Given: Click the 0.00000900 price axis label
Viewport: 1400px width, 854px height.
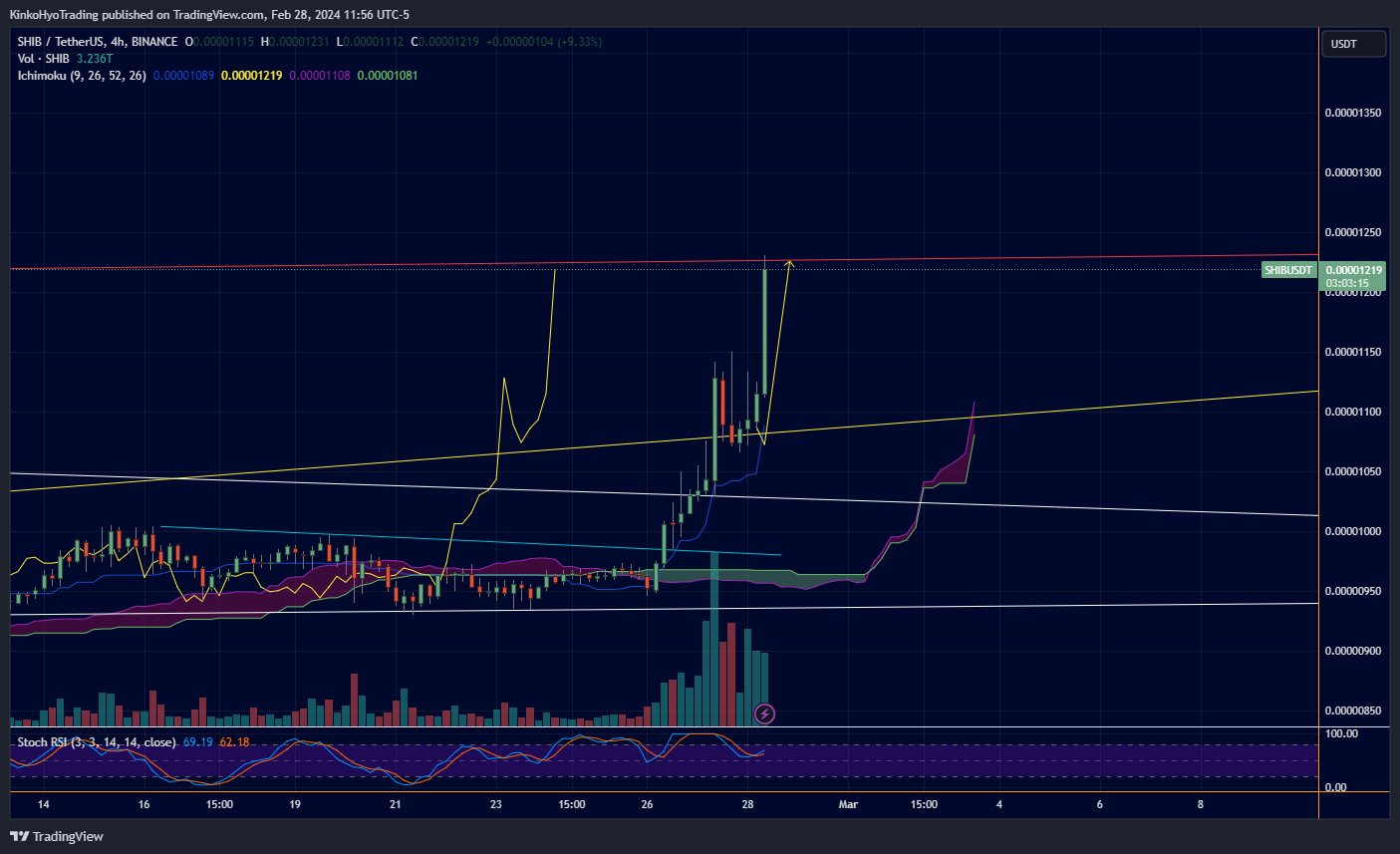Looking at the screenshot, I should click(x=1353, y=651).
